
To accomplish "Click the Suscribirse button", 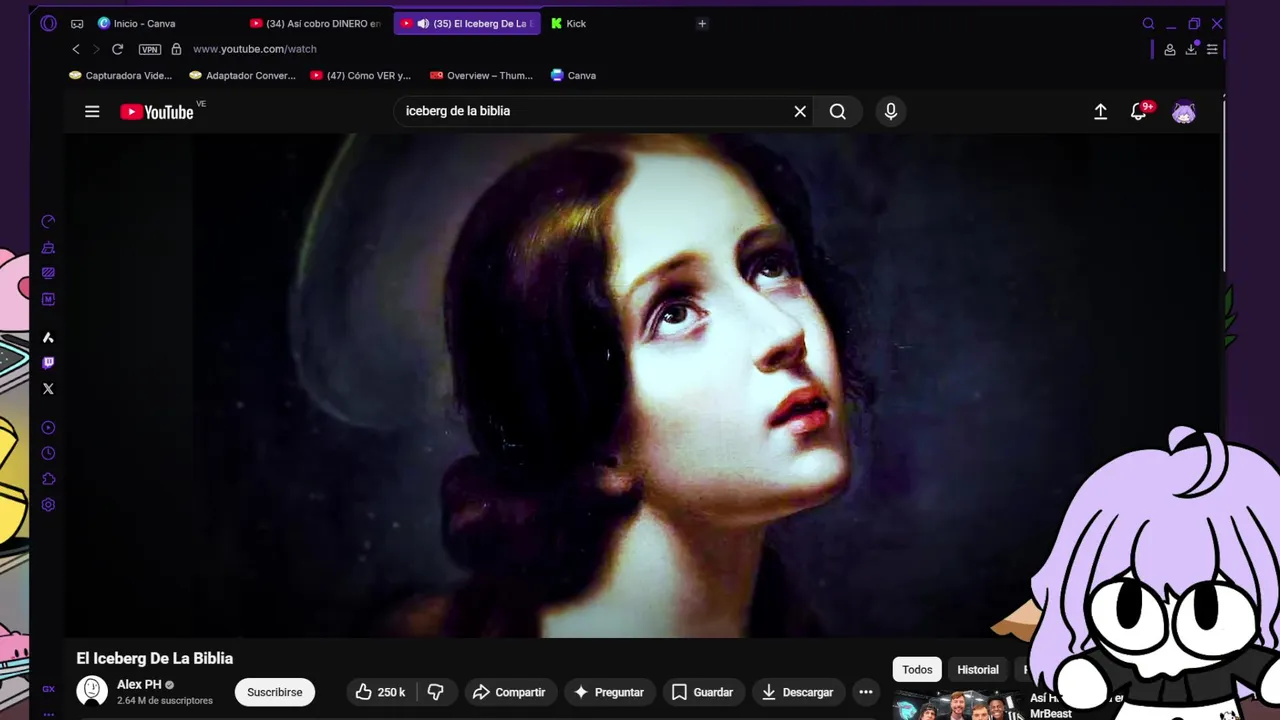I will tap(275, 692).
